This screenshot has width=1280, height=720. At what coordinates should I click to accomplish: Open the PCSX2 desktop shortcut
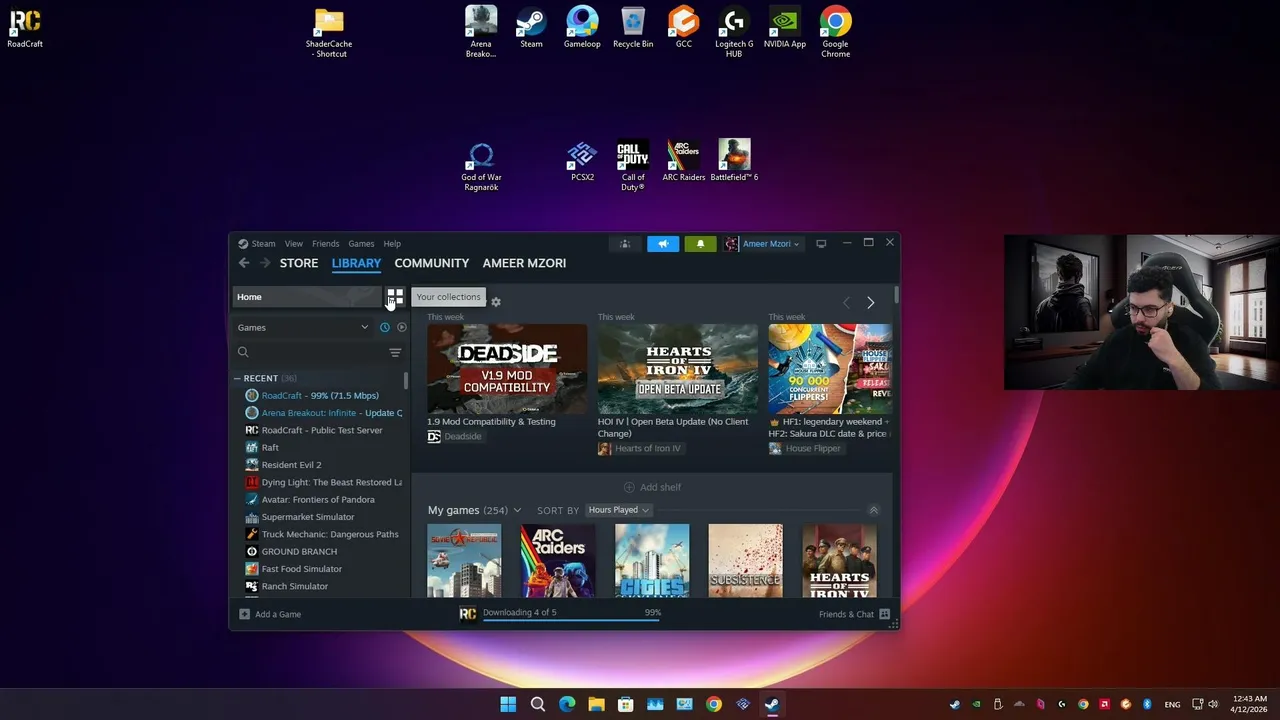click(582, 161)
